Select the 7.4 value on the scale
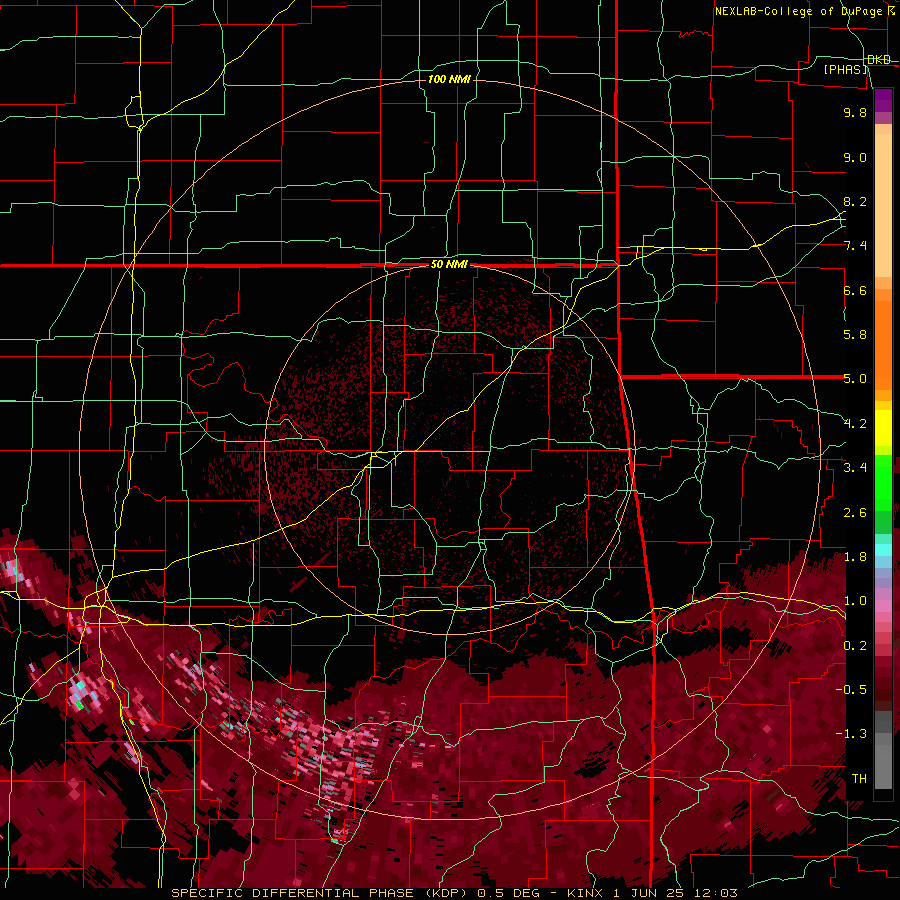 [855, 246]
